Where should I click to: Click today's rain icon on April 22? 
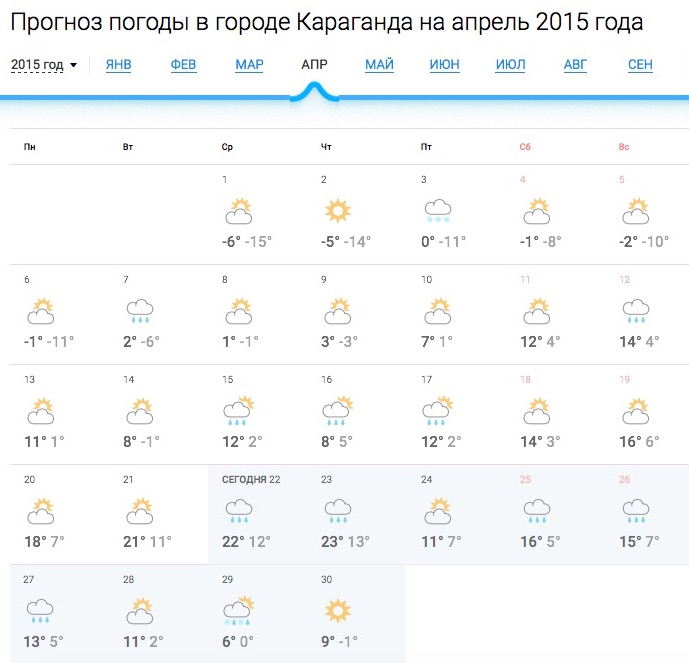click(239, 511)
